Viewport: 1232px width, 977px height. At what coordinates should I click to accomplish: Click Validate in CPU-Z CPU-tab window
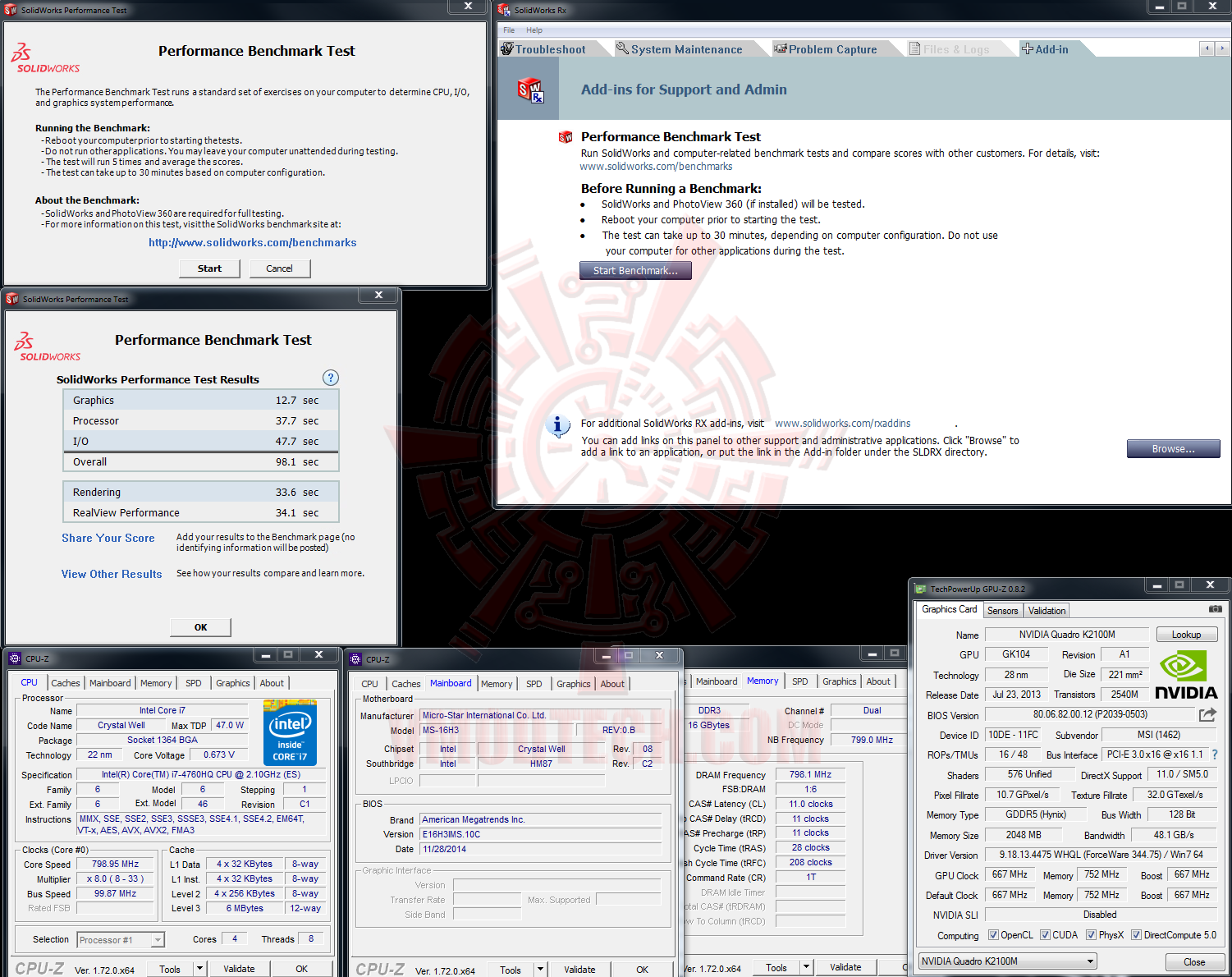click(x=239, y=969)
